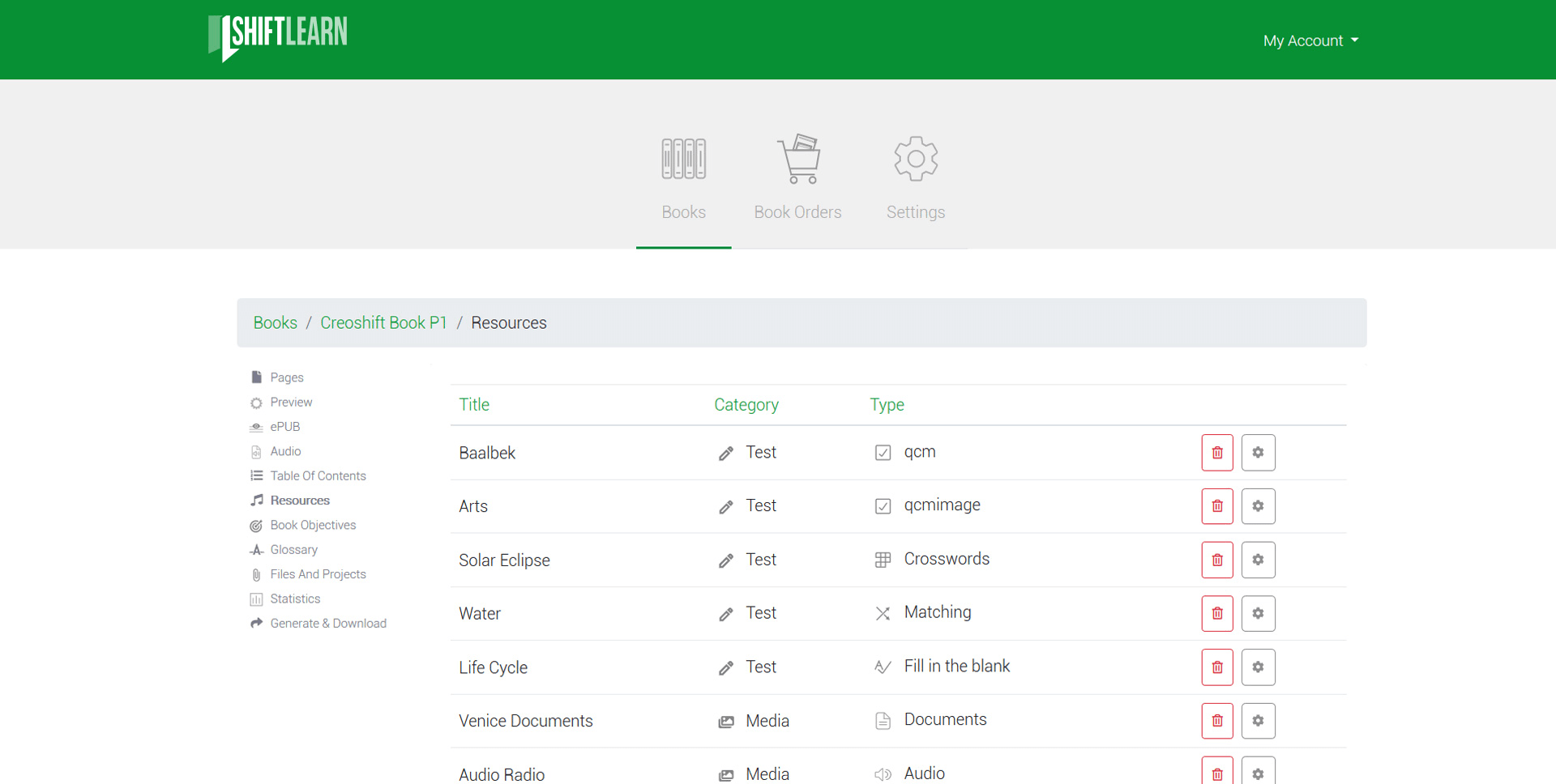Delete the Baalbek resource
The height and width of the screenshot is (784, 1556).
[x=1217, y=453]
